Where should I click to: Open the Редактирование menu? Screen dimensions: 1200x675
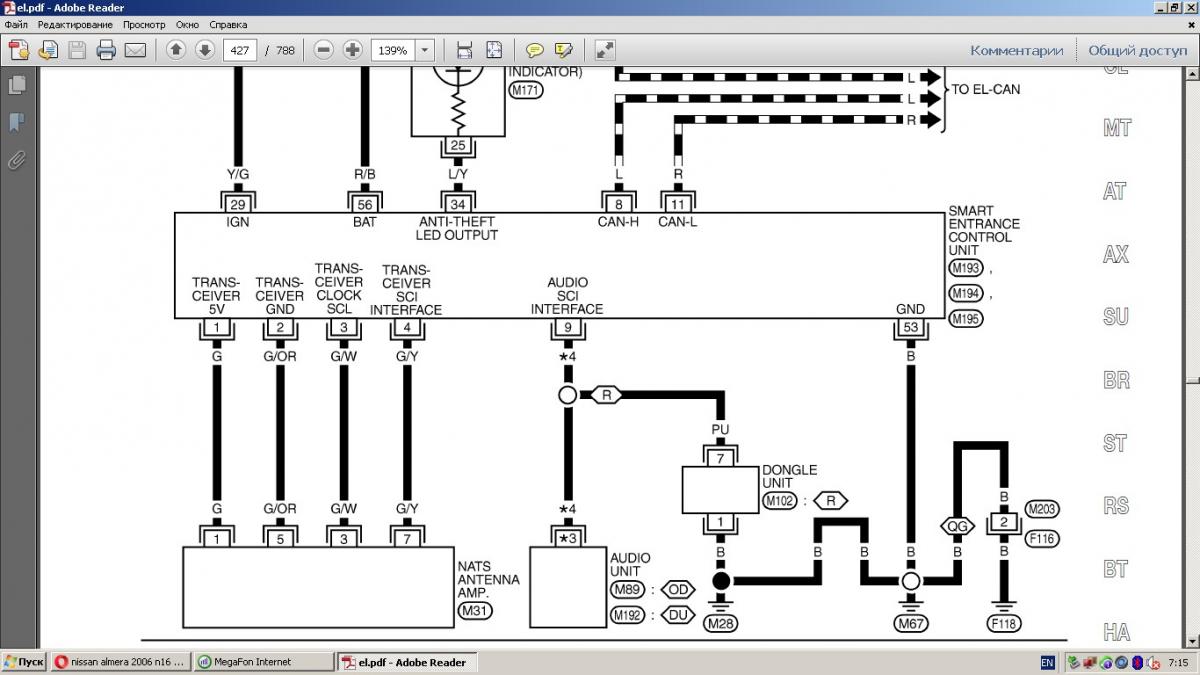click(75, 23)
